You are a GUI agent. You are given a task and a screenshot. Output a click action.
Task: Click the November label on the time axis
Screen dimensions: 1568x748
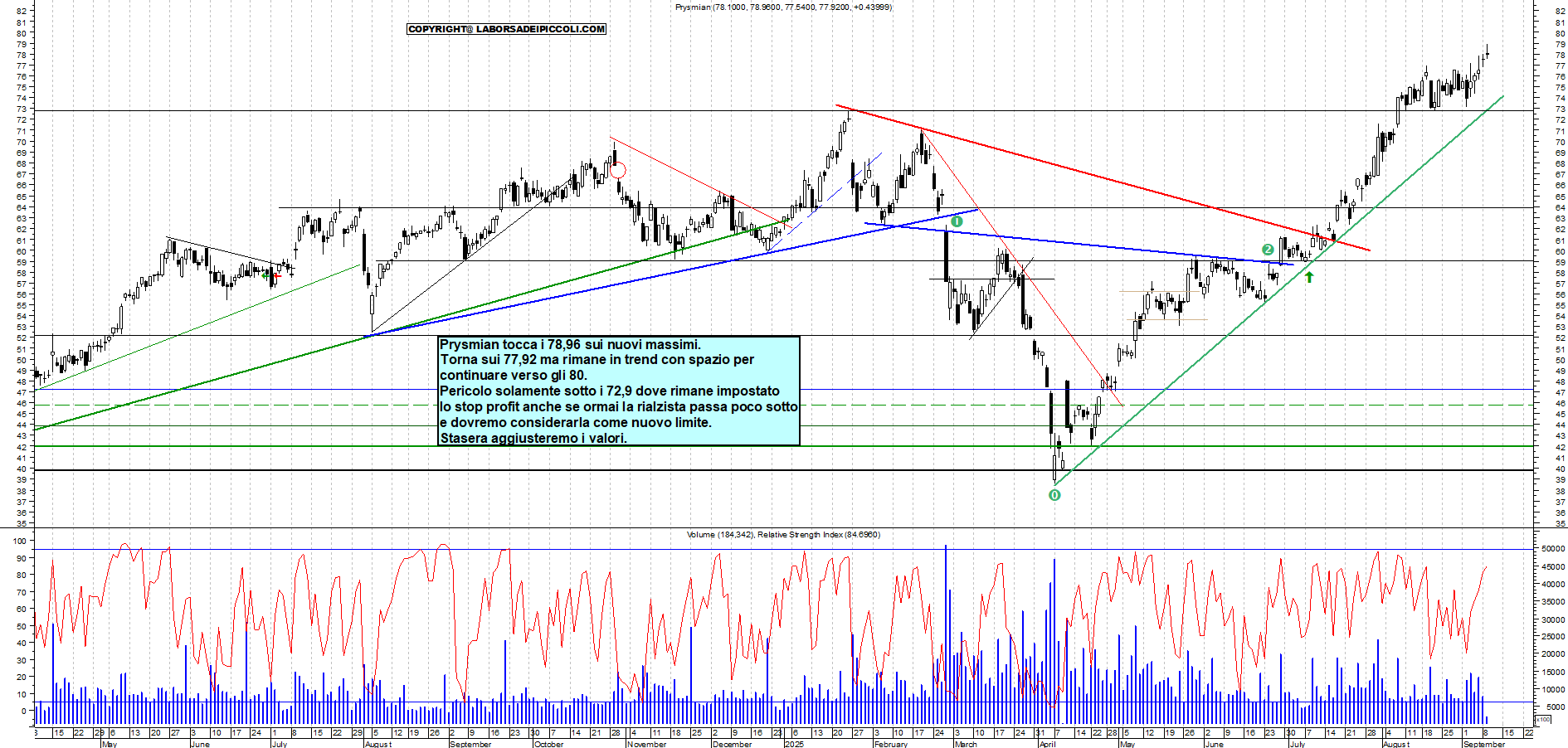point(646,744)
